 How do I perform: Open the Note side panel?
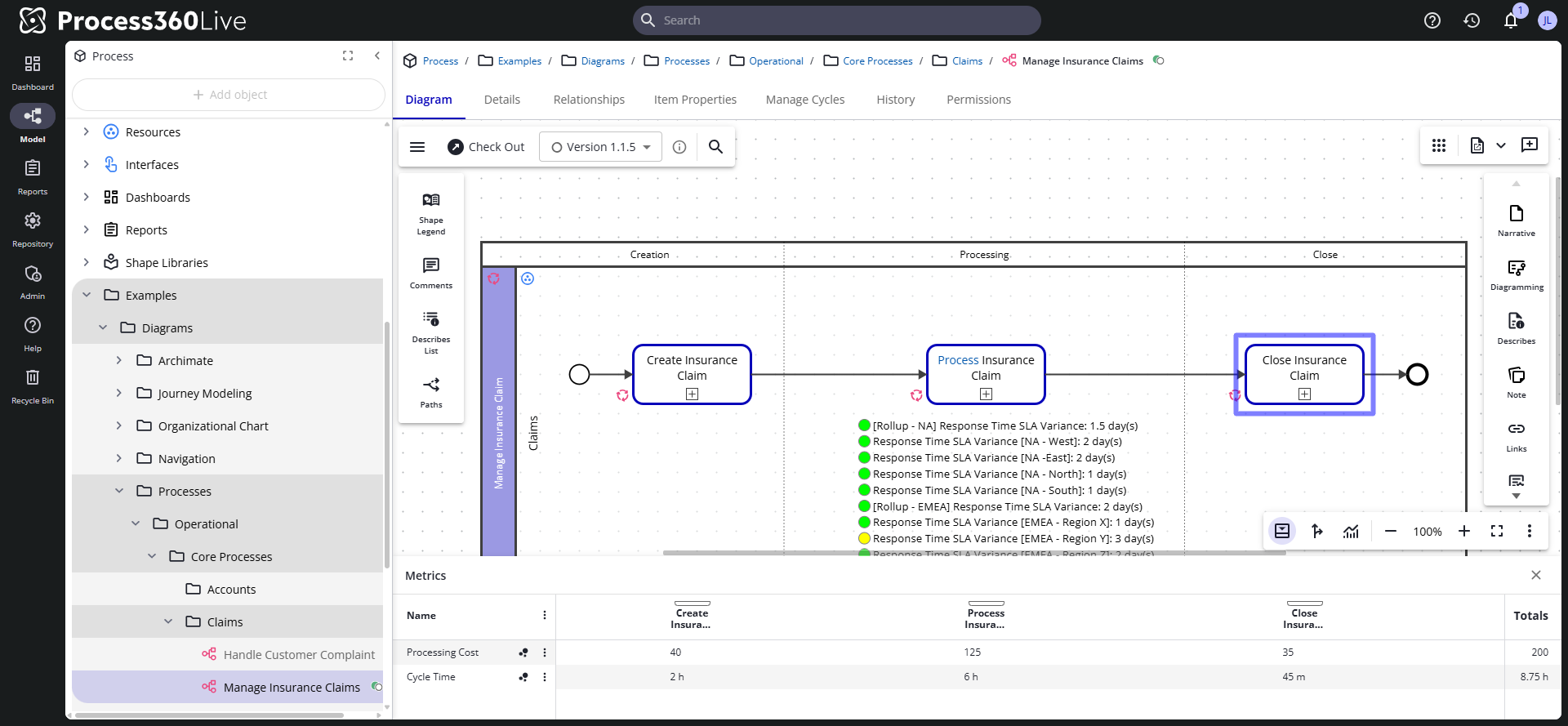pos(1517,382)
